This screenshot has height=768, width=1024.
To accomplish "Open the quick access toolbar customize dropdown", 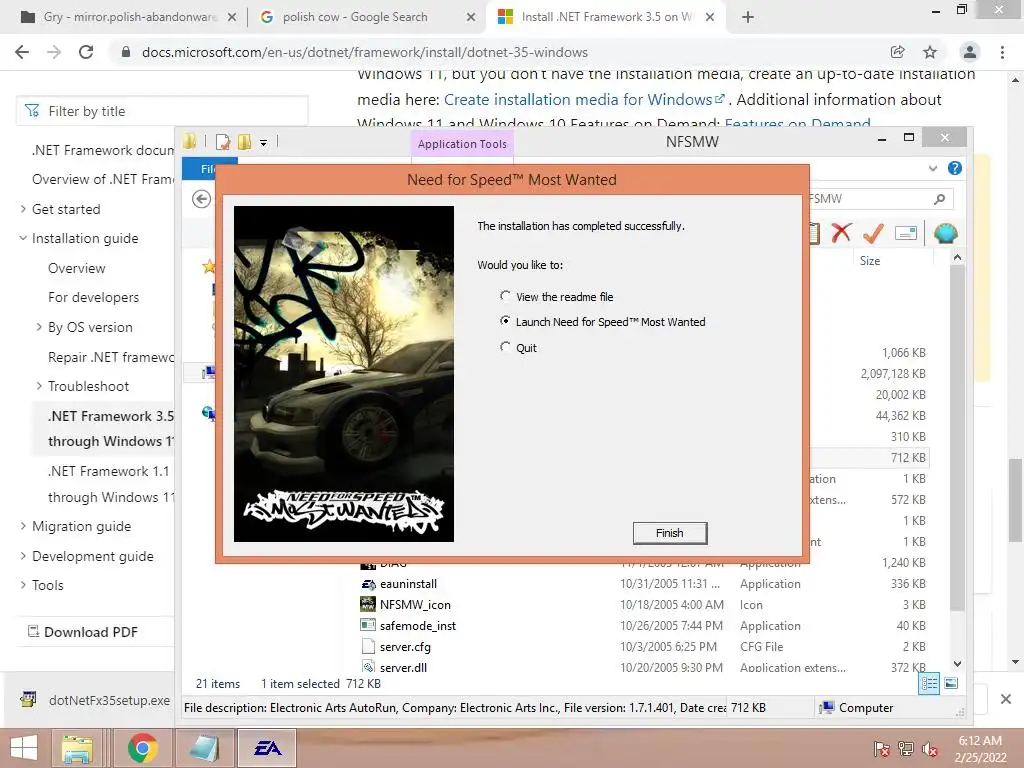I will point(263,142).
